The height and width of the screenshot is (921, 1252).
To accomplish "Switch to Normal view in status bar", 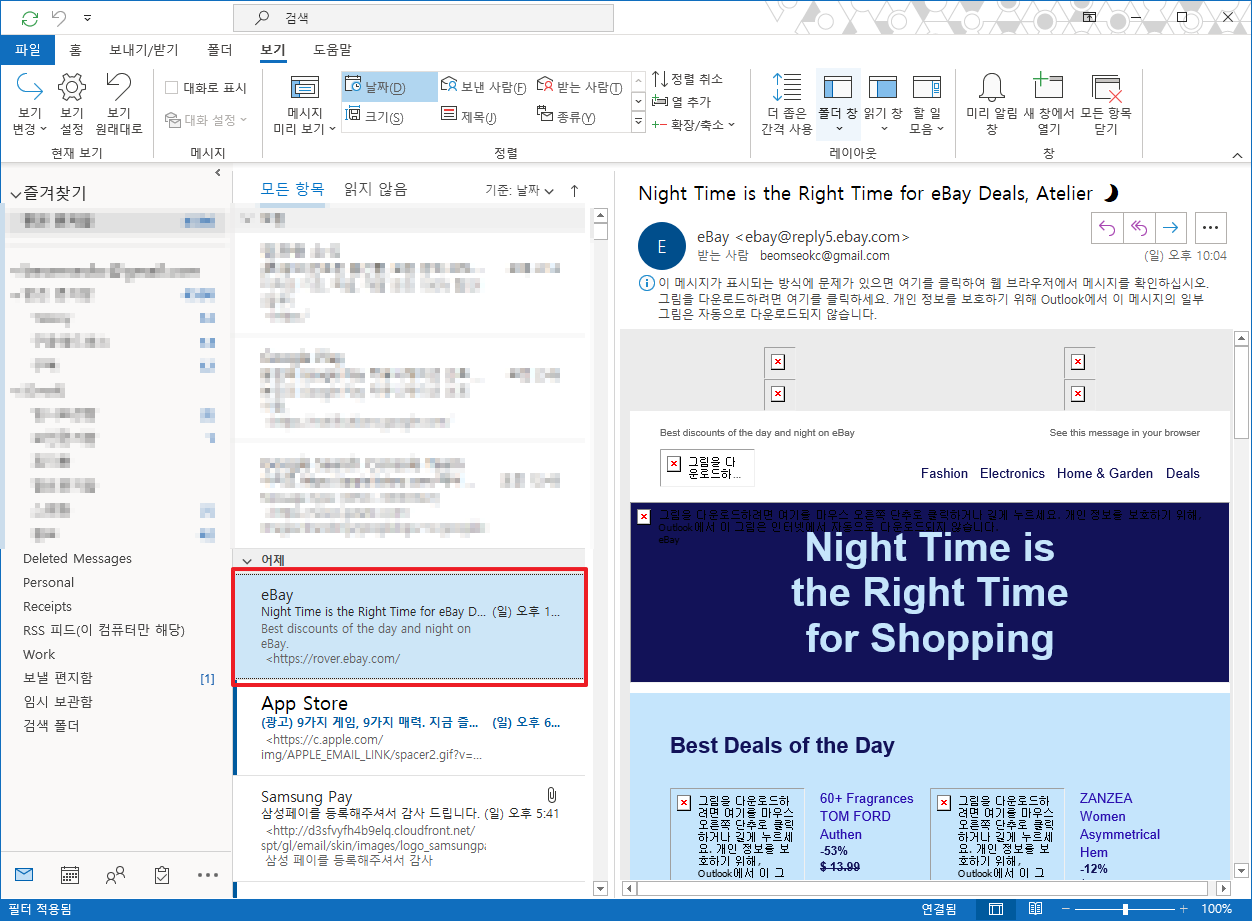I will (996, 909).
